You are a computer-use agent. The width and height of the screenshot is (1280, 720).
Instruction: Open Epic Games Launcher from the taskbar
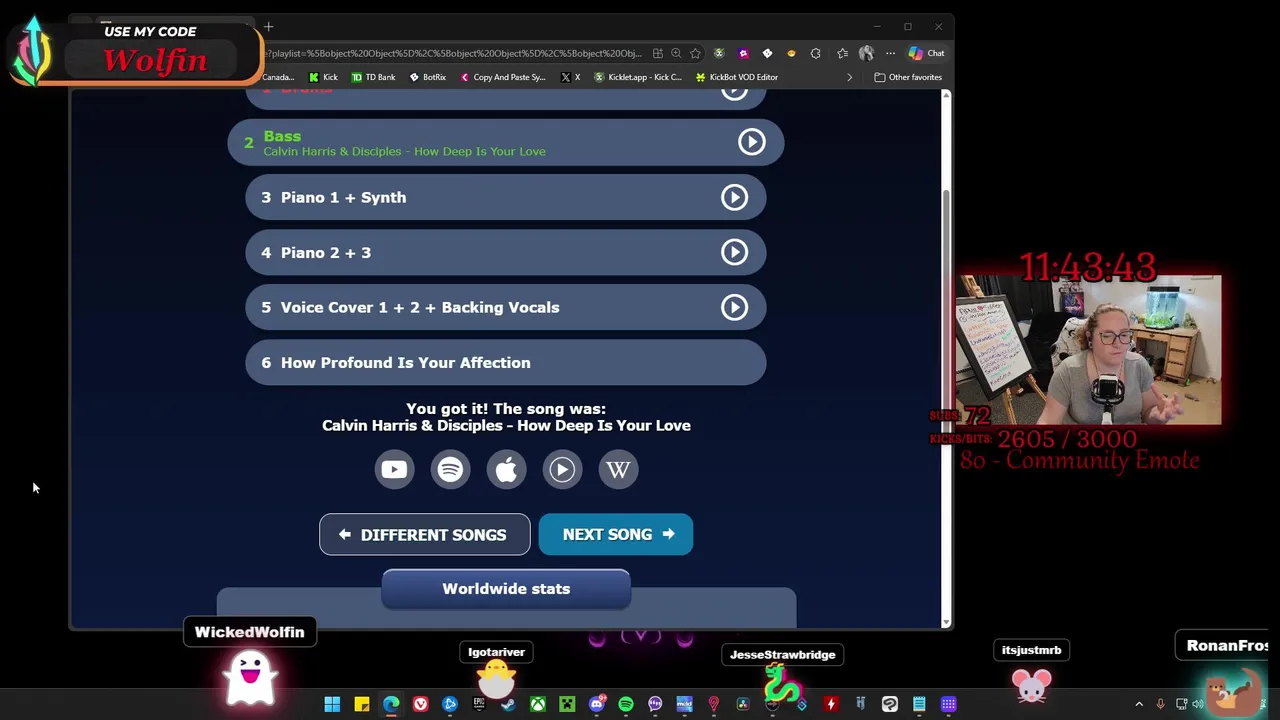click(479, 704)
